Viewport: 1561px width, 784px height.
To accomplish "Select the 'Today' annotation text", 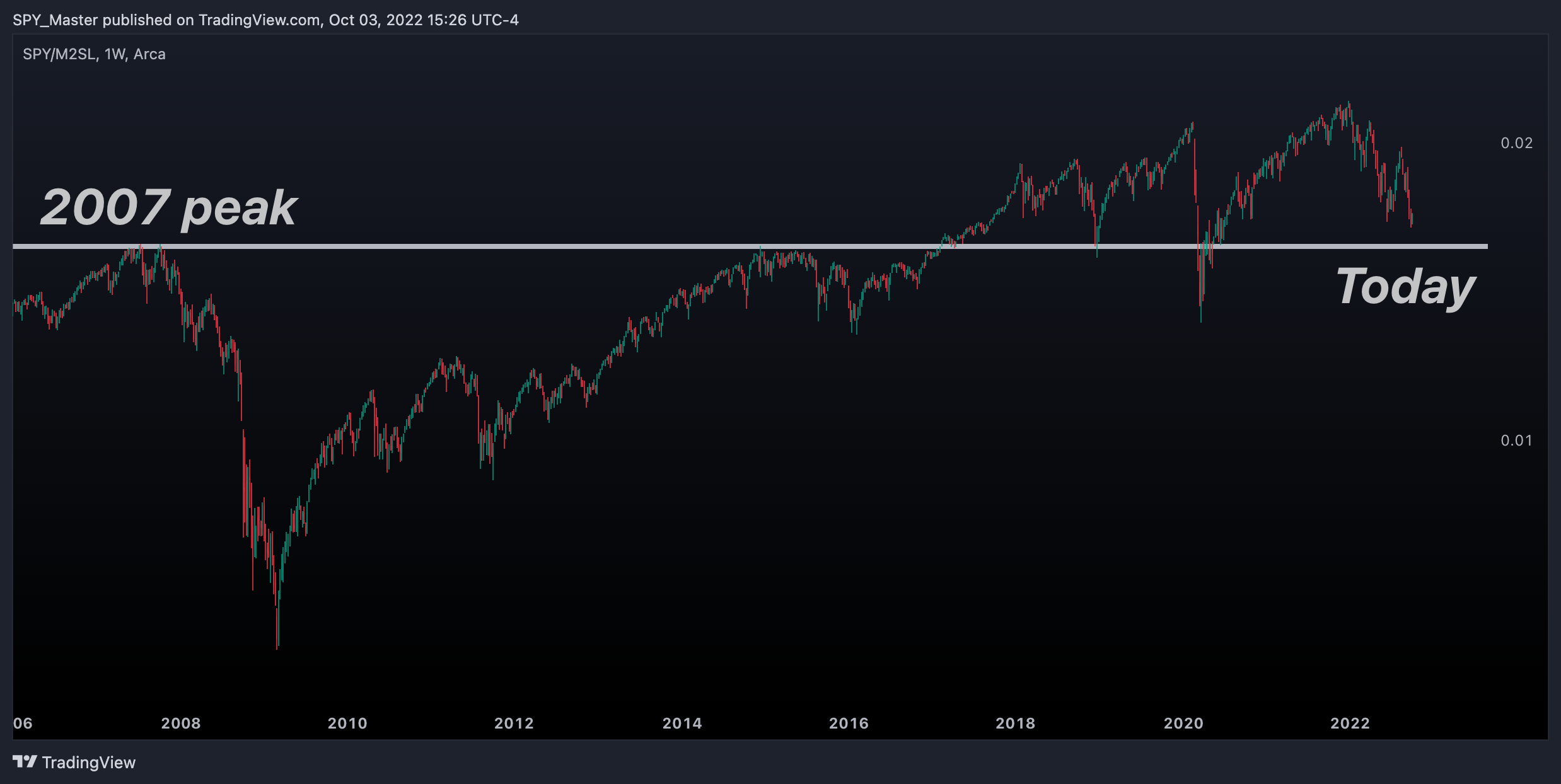I will (x=1405, y=287).
